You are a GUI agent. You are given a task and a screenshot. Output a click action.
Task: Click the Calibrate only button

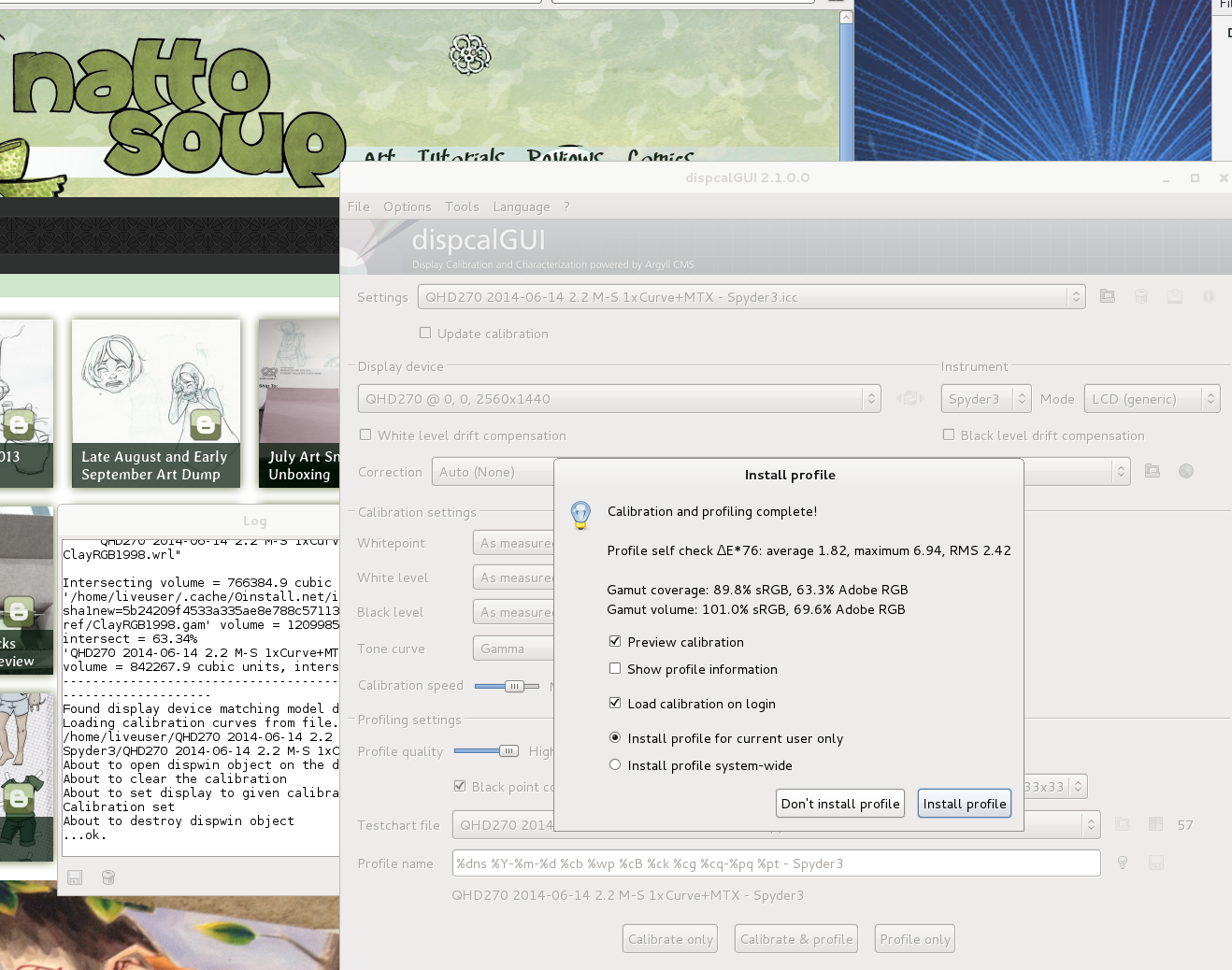coord(670,939)
